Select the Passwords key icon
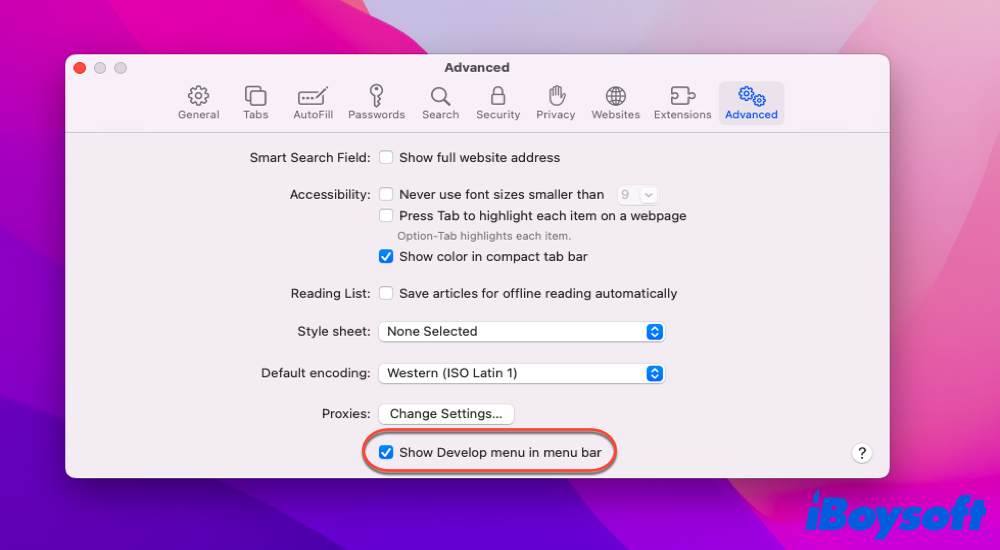Viewport: 1000px width, 550px height. (376, 103)
